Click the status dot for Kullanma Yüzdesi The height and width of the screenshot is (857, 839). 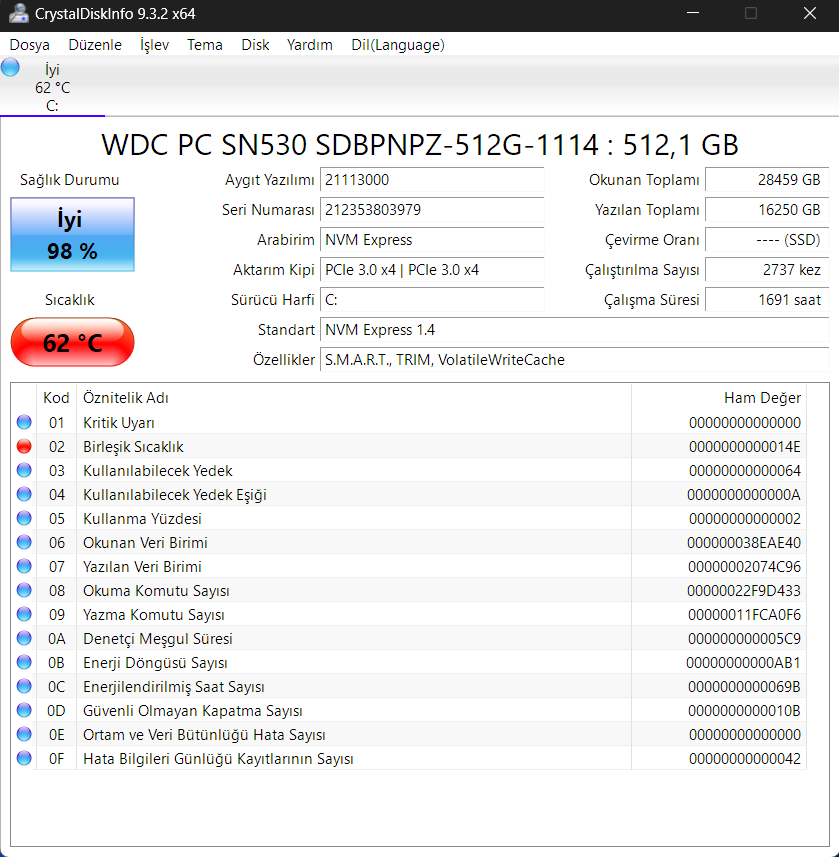point(24,519)
